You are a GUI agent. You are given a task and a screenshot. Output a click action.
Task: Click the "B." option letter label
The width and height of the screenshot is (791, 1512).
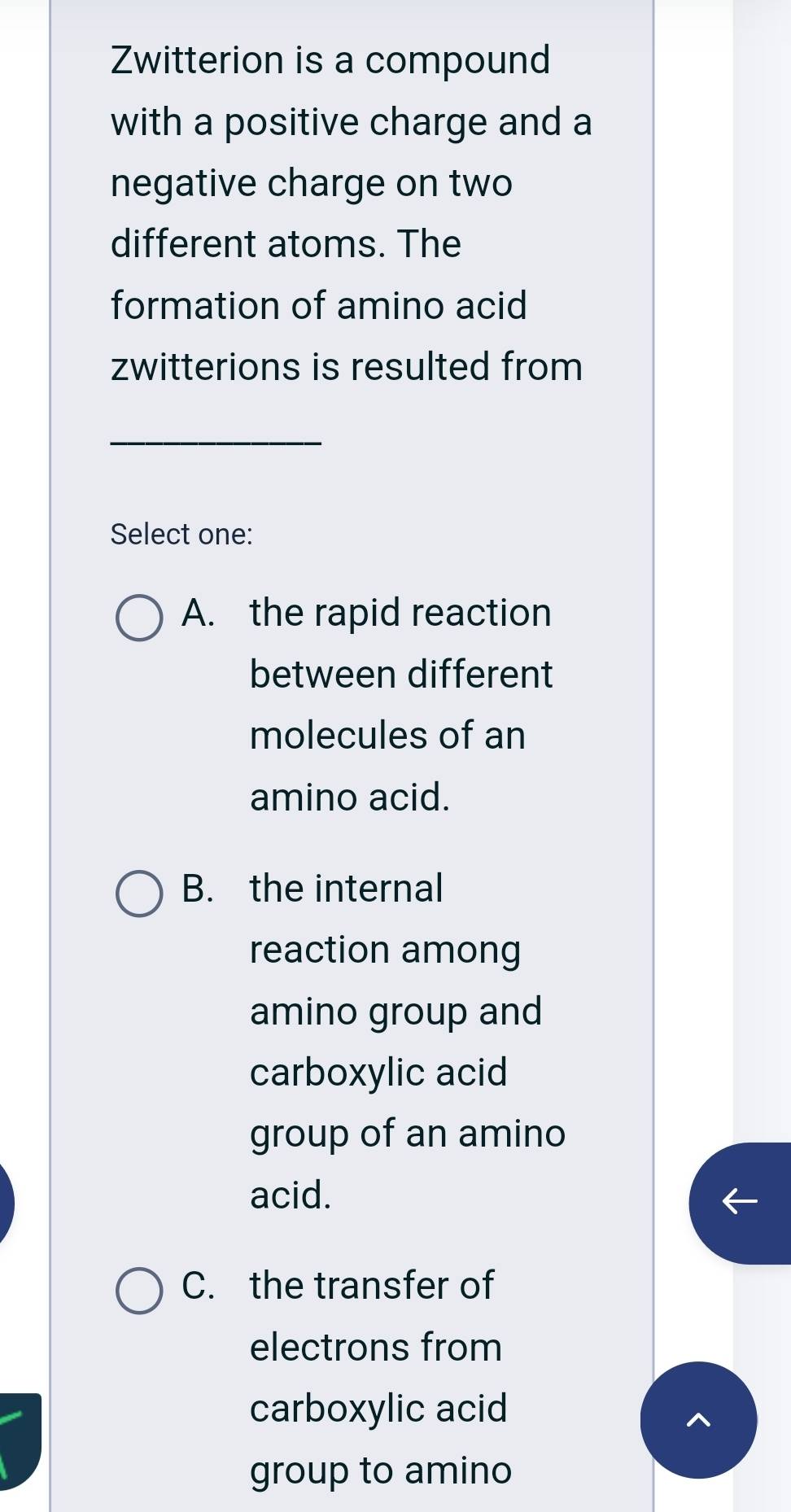coord(199,889)
